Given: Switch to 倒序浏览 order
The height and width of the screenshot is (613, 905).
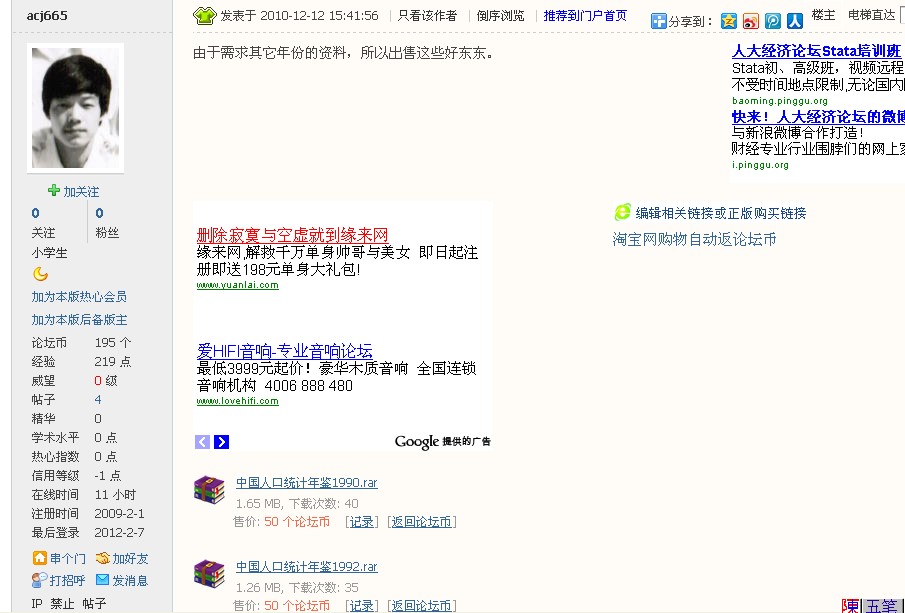Looking at the screenshot, I should [x=500, y=16].
